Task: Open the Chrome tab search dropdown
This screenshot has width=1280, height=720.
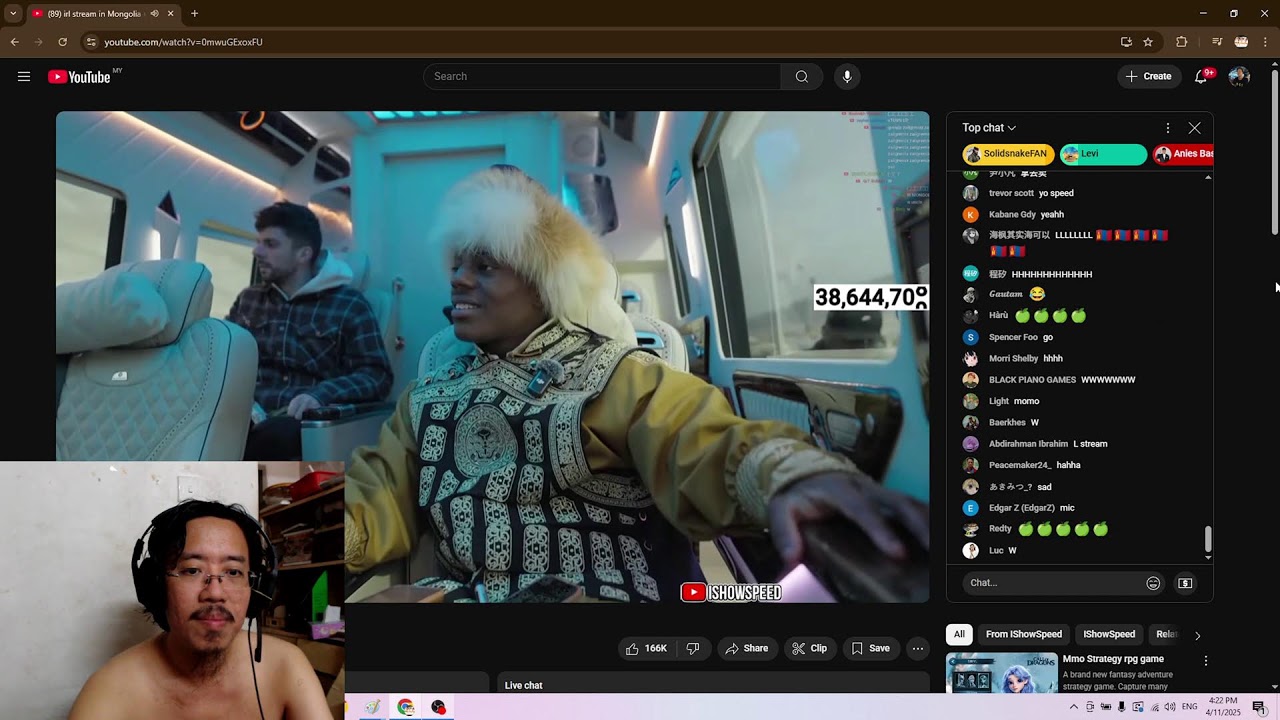Action: pyautogui.click(x=13, y=14)
